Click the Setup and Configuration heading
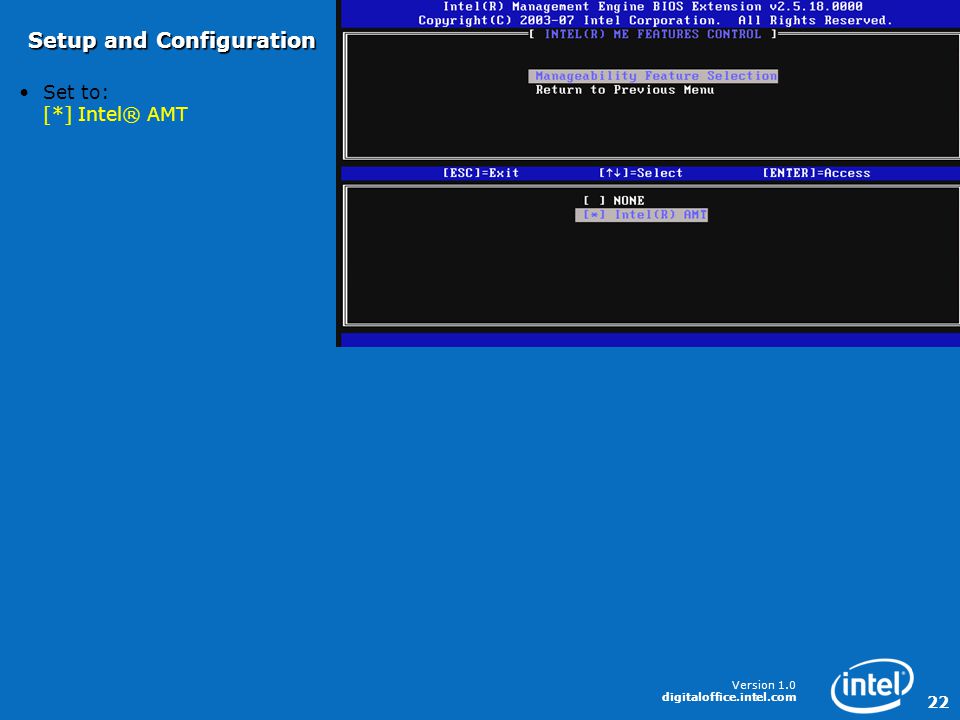The height and width of the screenshot is (720, 960). [x=171, y=41]
